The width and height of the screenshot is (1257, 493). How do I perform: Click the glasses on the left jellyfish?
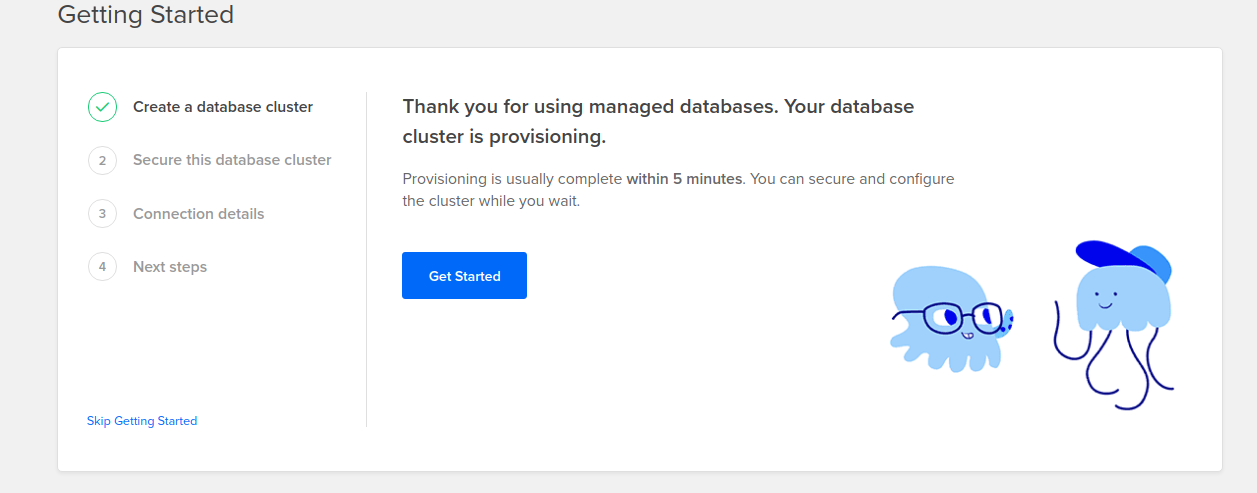pos(958,319)
